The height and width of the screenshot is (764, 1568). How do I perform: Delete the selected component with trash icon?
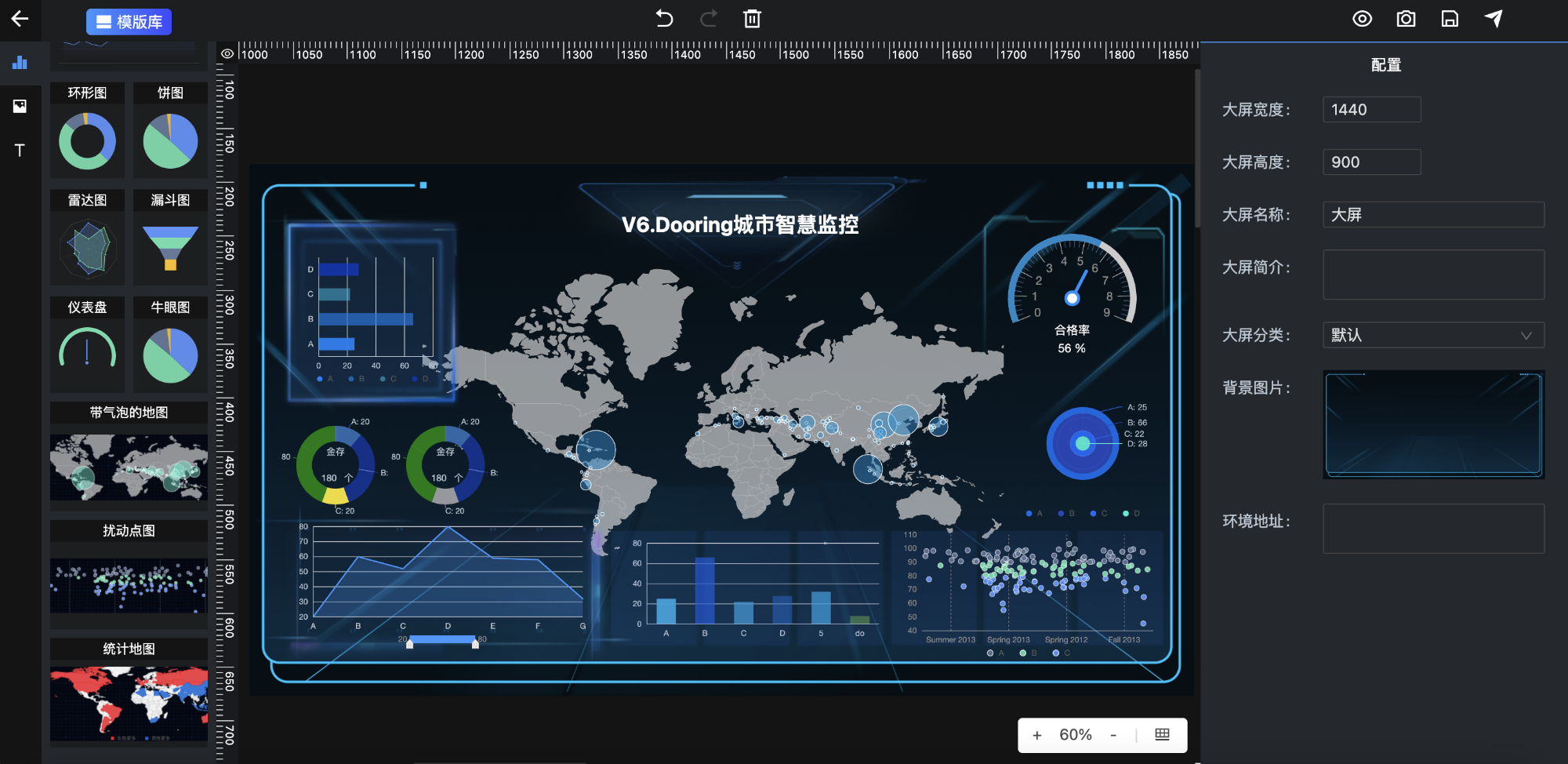tap(752, 18)
